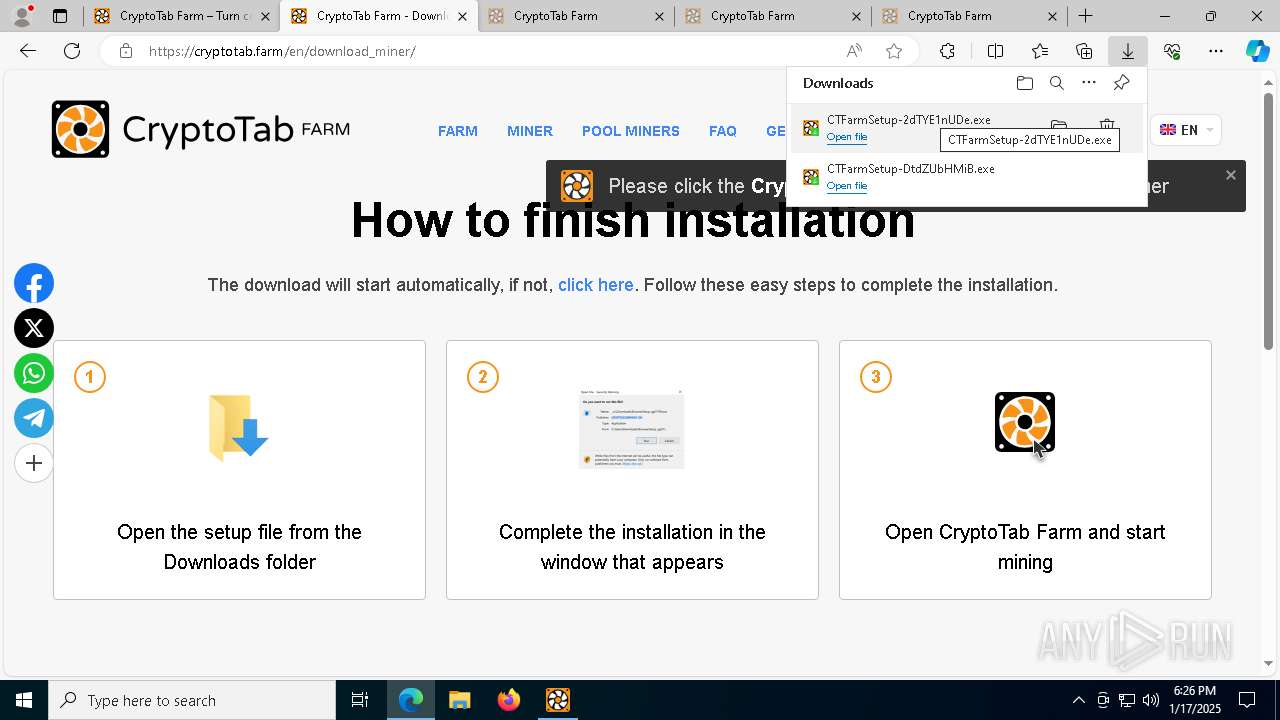The image size is (1280, 720).
Task: Open the MINER navigation link
Action: pyautogui.click(x=530, y=131)
